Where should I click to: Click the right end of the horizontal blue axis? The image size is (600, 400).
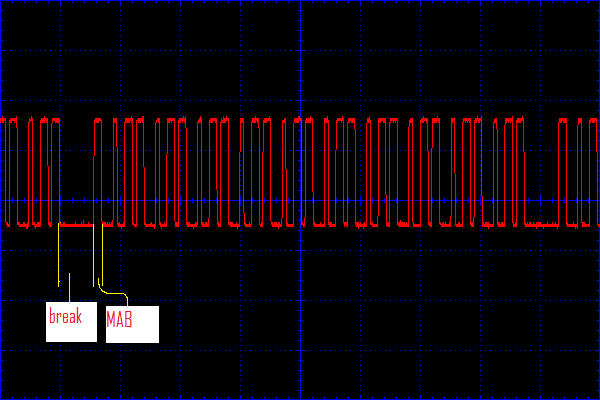coord(596,200)
